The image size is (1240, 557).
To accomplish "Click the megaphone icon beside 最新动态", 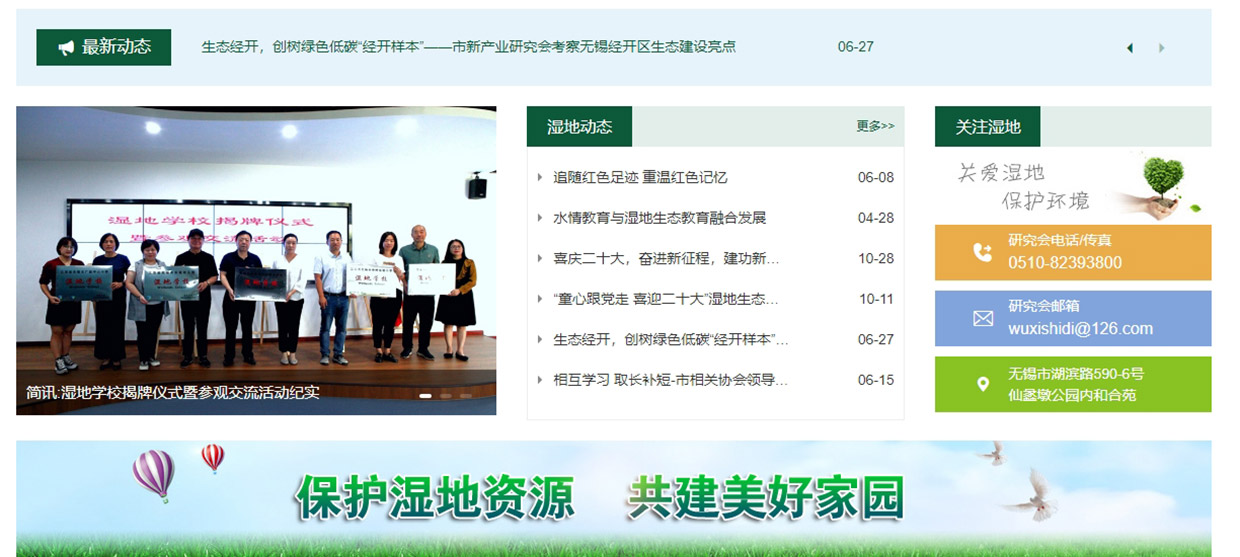I will point(66,47).
